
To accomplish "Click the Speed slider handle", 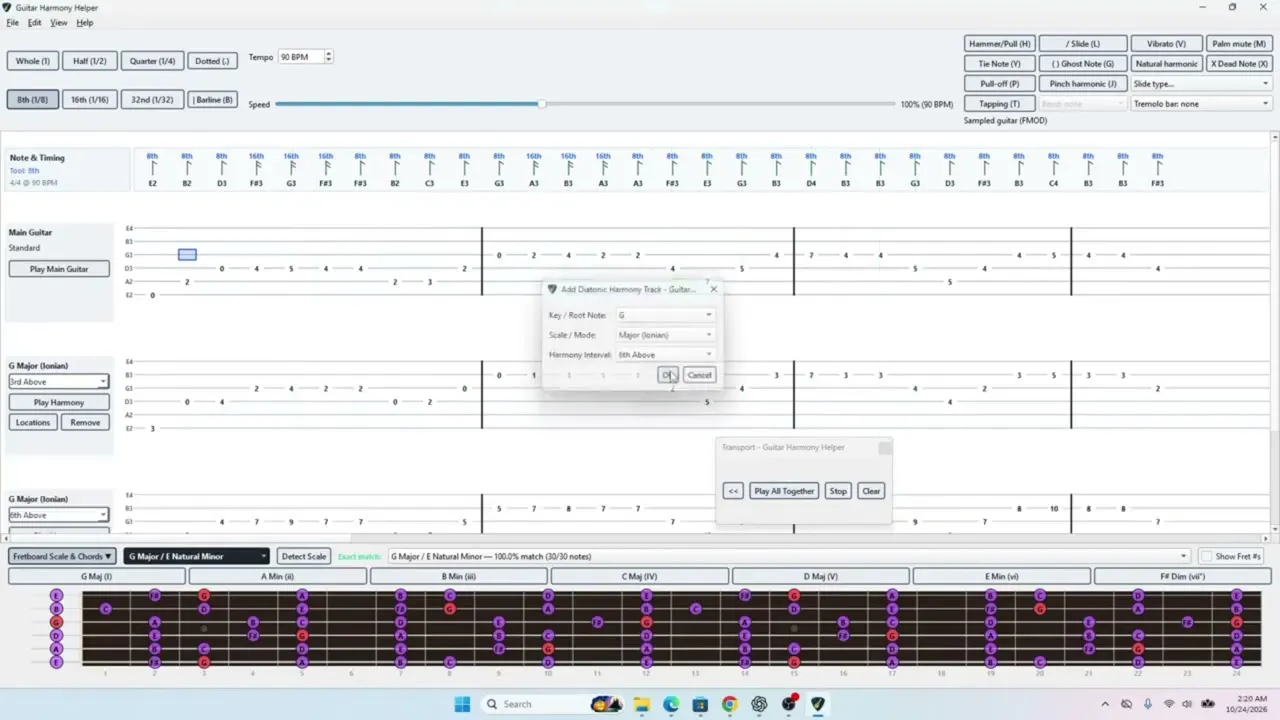I will pyautogui.click(x=541, y=104).
